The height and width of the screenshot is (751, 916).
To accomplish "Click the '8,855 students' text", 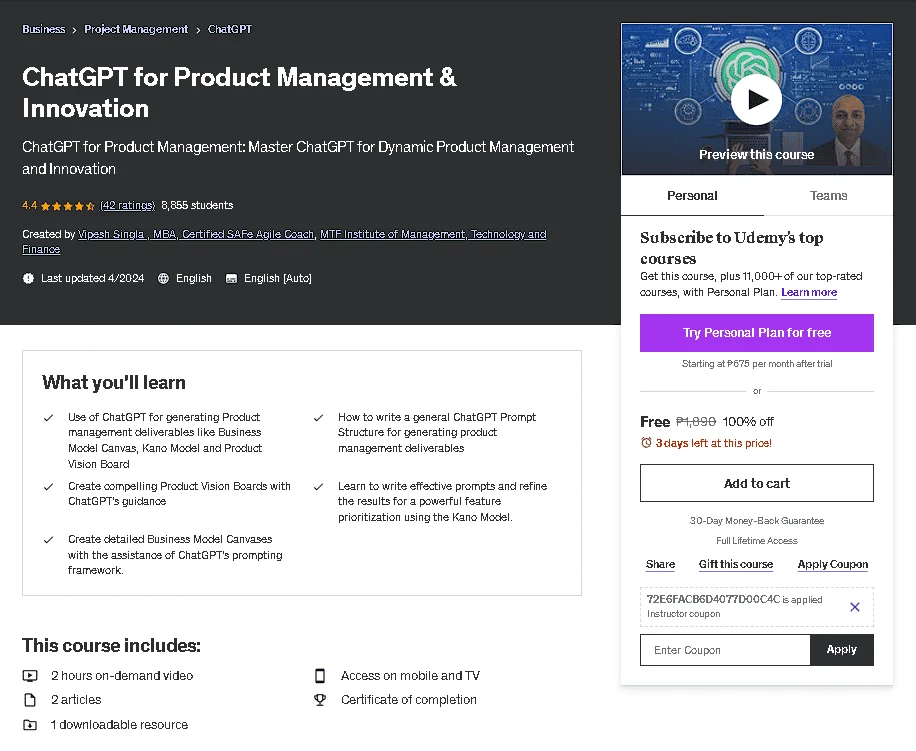I will tap(197, 205).
